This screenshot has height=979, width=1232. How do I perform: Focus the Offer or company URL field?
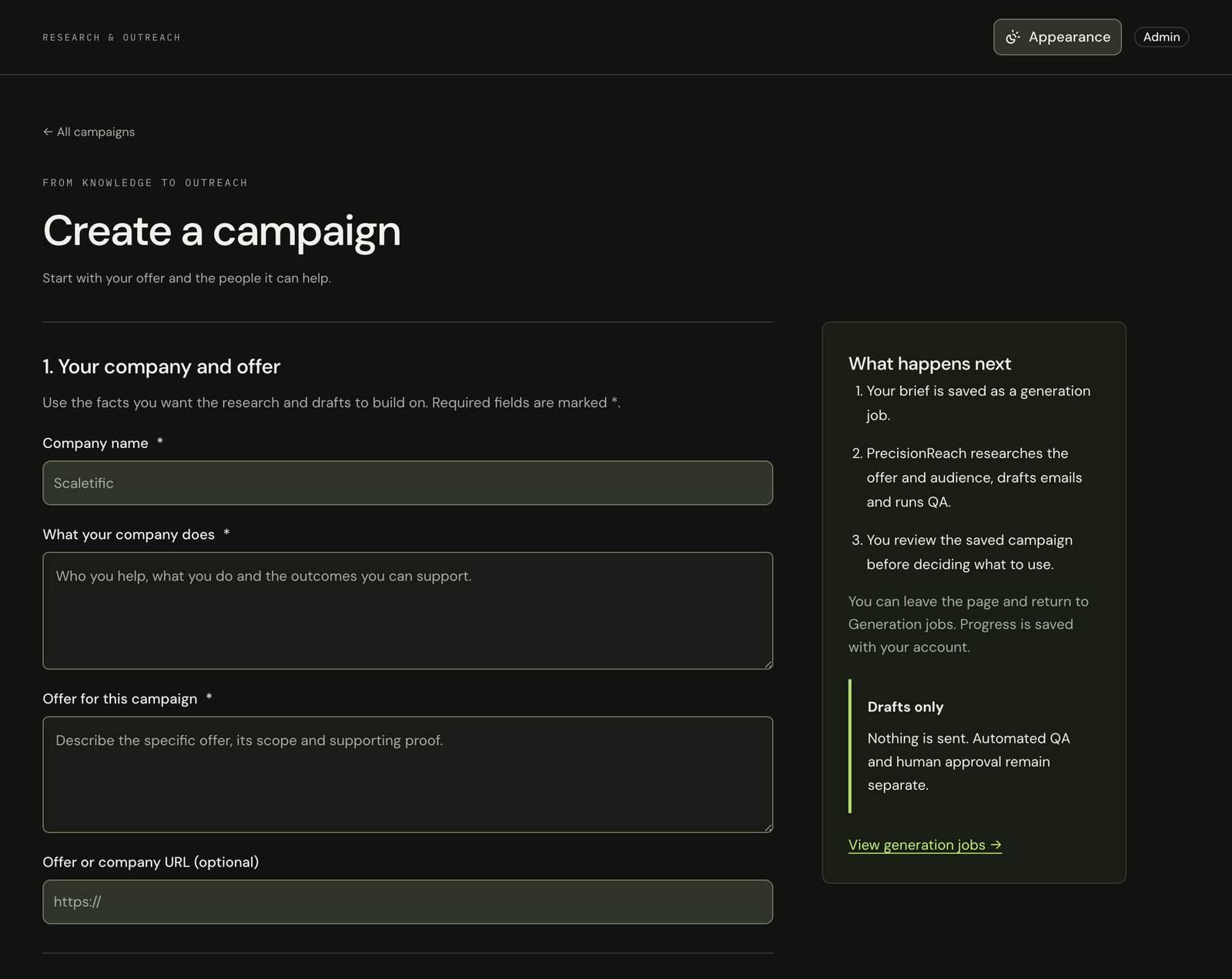[x=407, y=901]
